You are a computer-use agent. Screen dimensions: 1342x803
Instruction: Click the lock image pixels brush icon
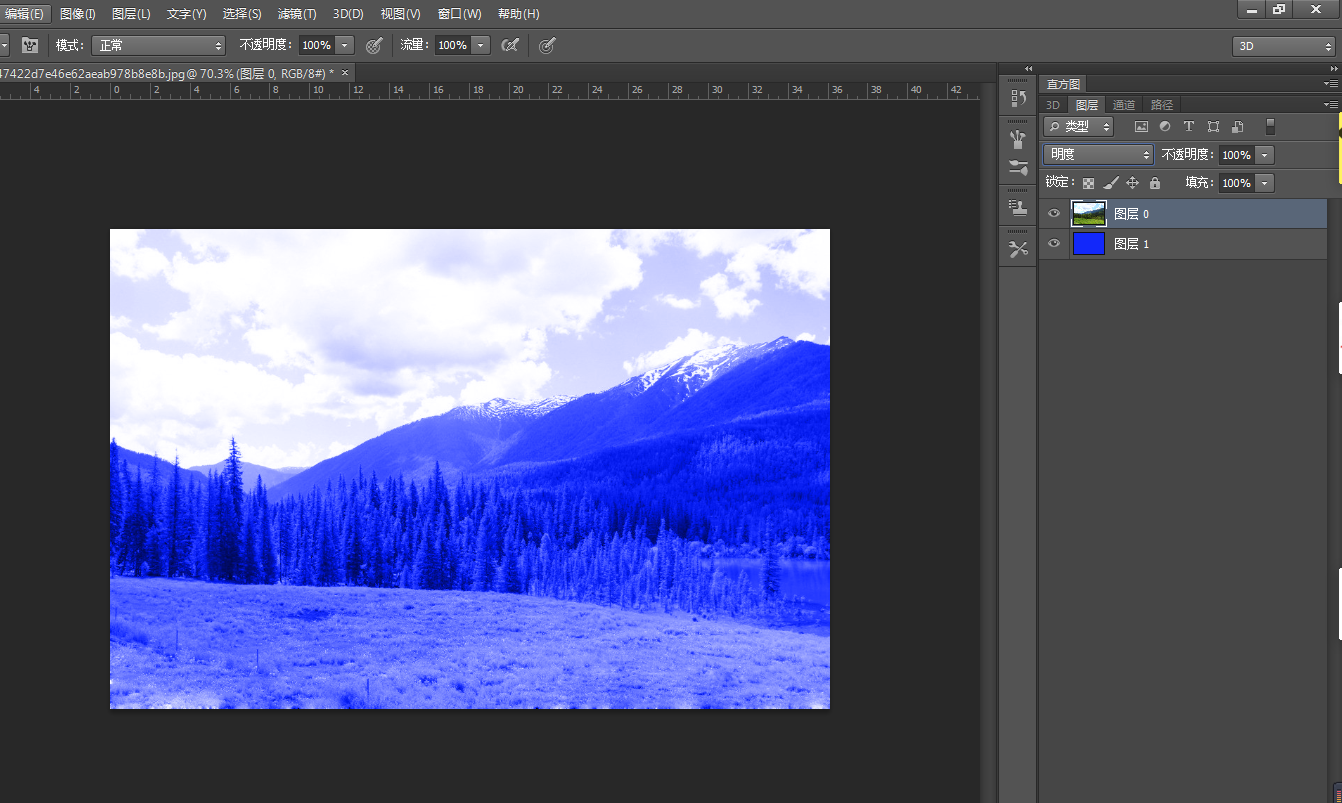[1110, 183]
